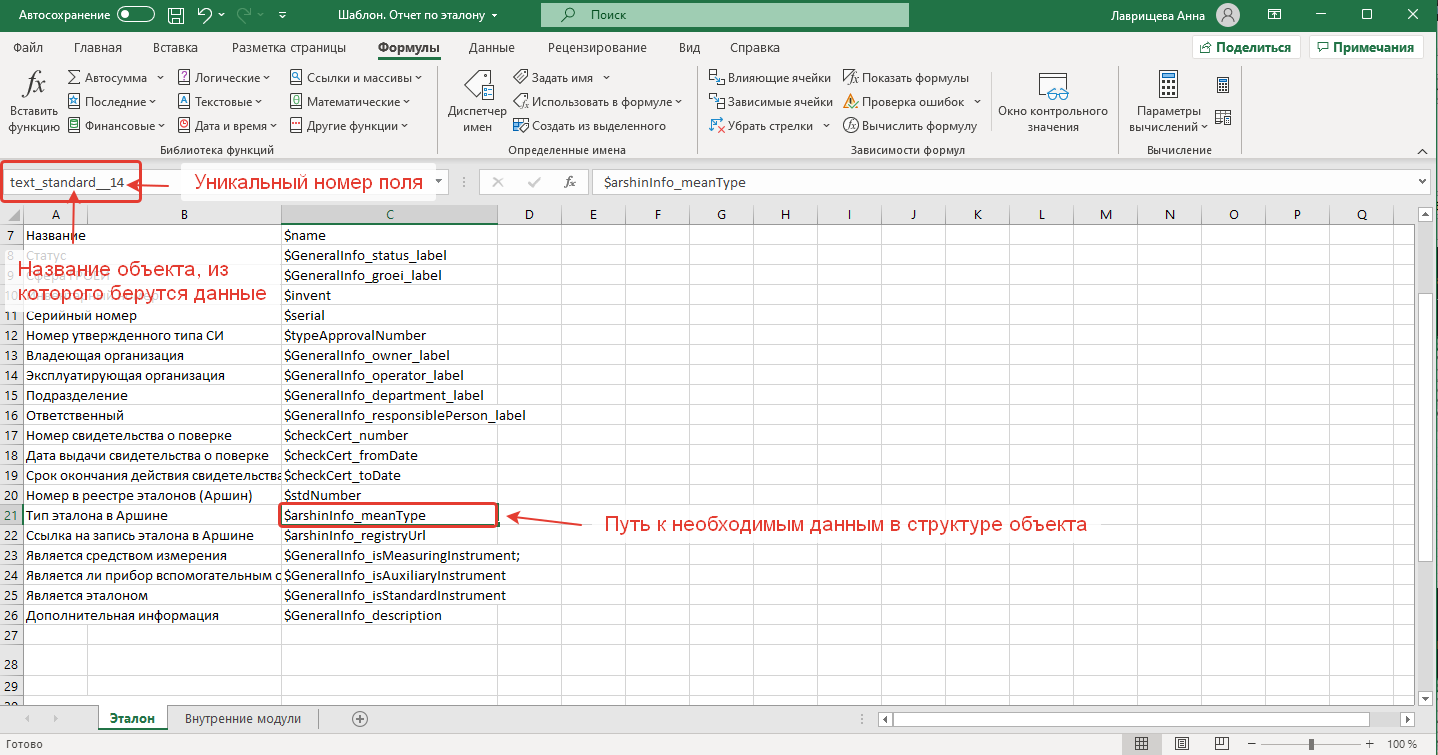This screenshot has height=755, width=1438.
Task: Expand the Name Box dropdown arrow
Action: 440,183
